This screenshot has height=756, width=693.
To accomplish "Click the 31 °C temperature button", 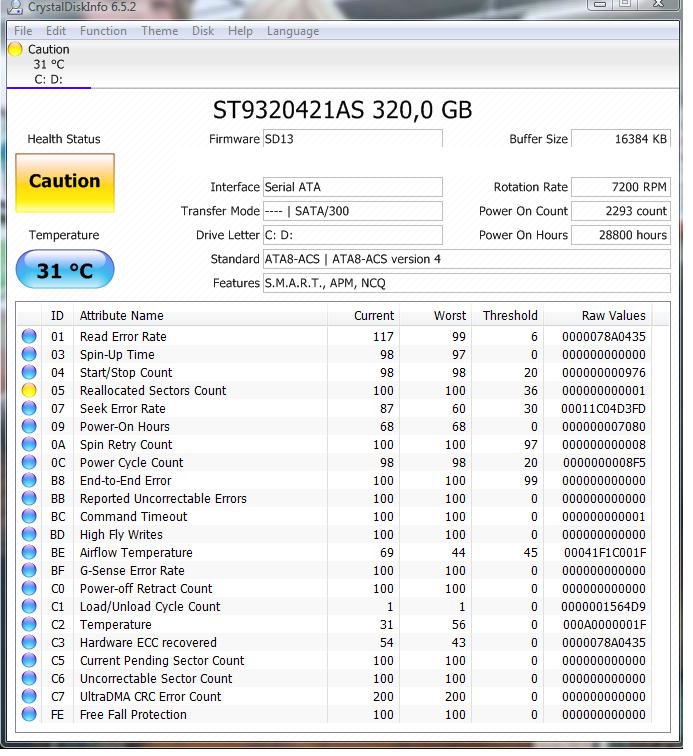I will pos(65,269).
